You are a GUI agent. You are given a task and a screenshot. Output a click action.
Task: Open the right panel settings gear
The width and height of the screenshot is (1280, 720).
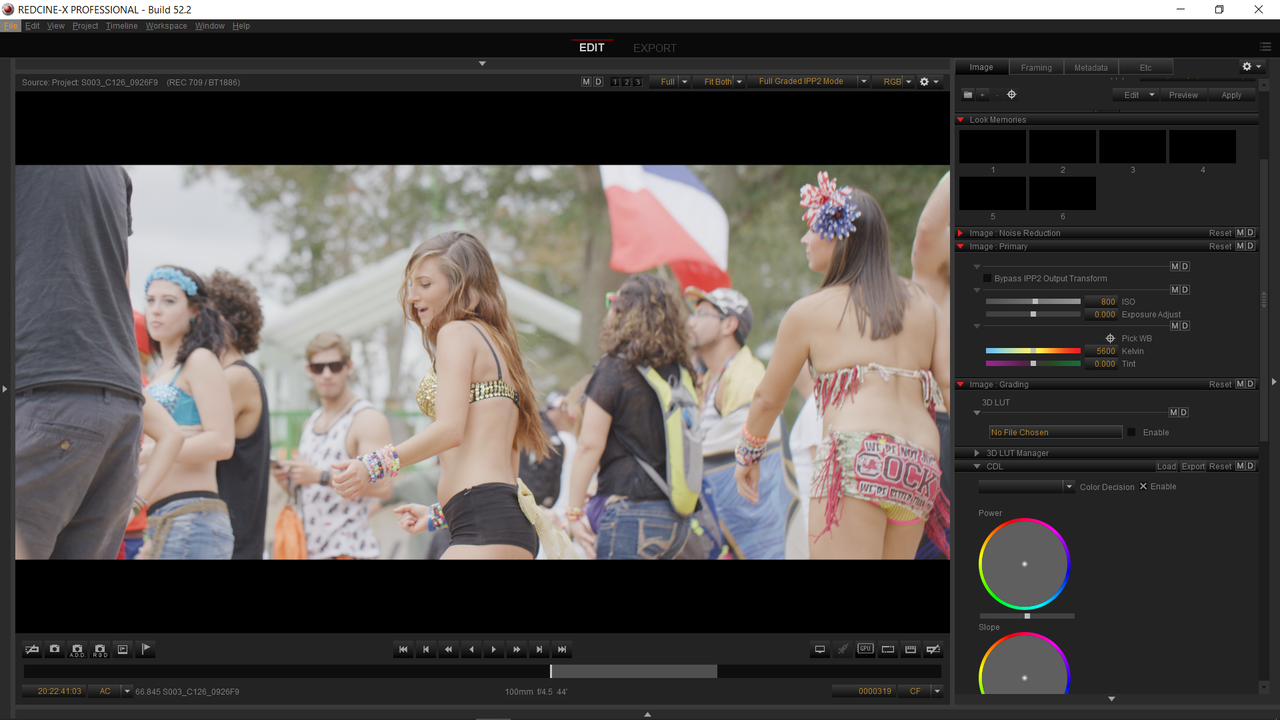1251,67
